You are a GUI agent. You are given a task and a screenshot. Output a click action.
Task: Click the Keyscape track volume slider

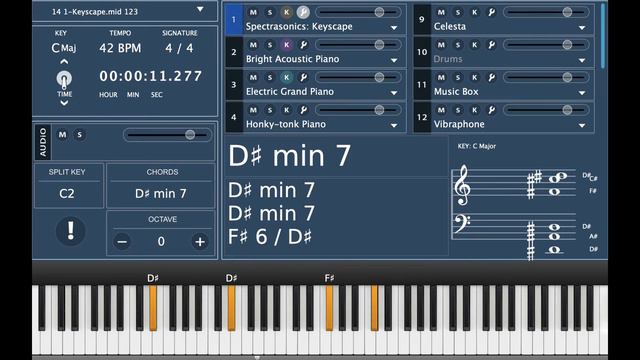pos(358,12)
